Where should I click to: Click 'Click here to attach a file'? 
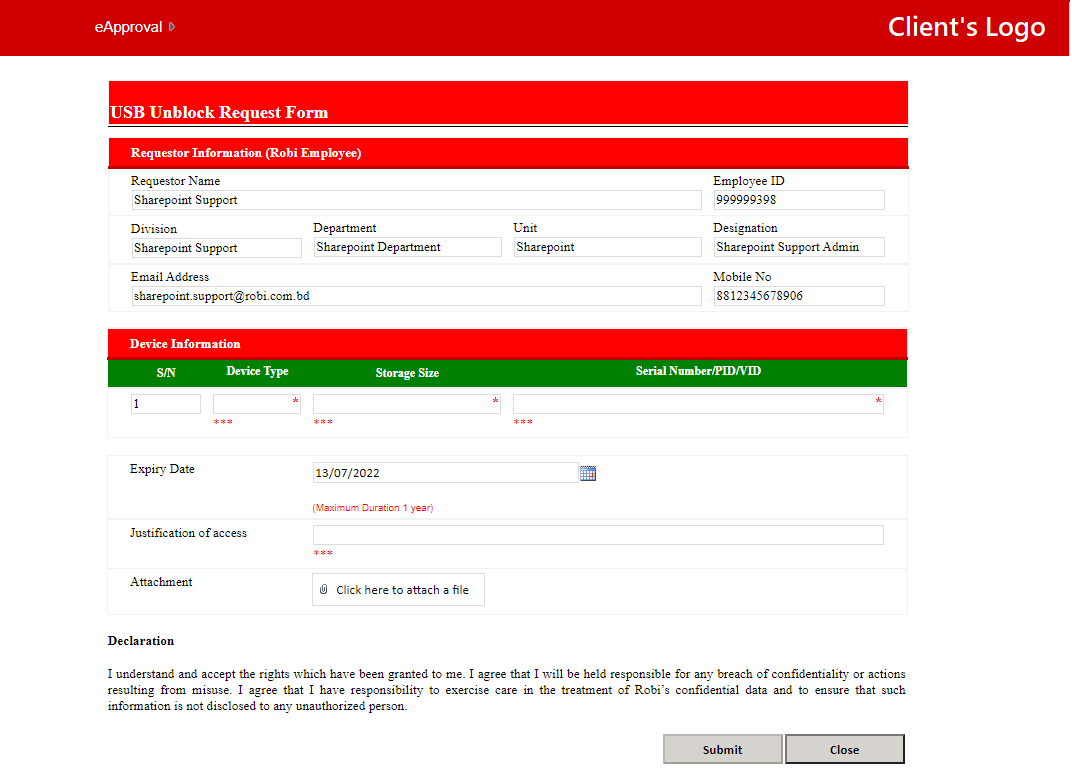[402, 590]
